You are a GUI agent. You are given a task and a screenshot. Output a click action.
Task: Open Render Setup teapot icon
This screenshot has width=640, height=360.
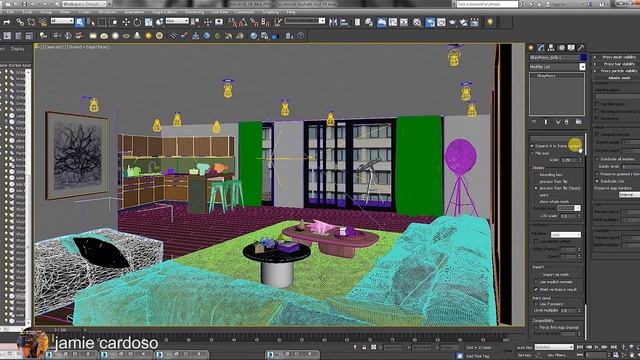tap(430, 22)
